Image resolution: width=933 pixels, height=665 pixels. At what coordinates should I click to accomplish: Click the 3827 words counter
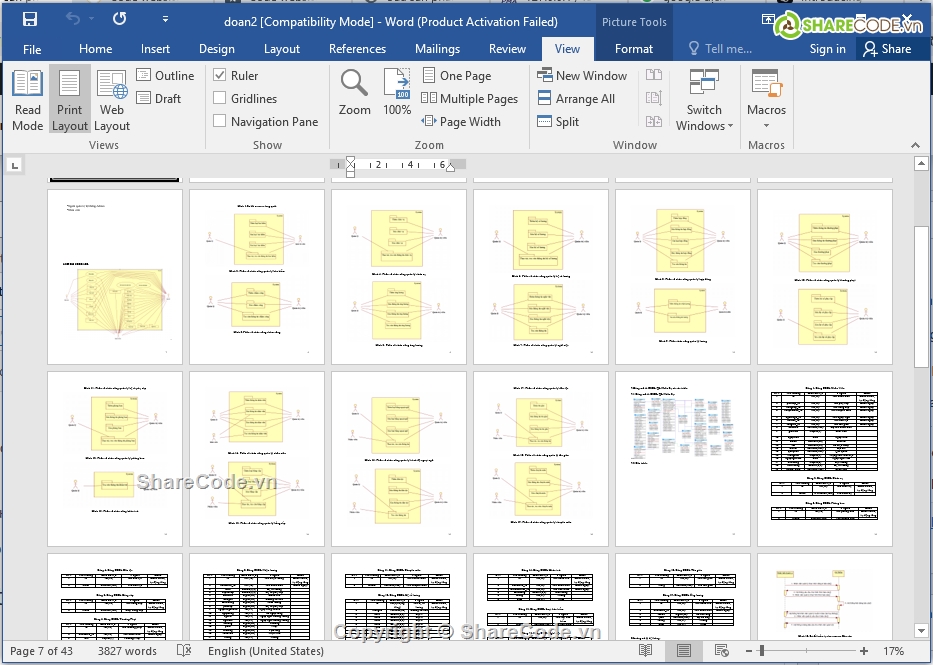pyautogui.click(x=127, y=651)
